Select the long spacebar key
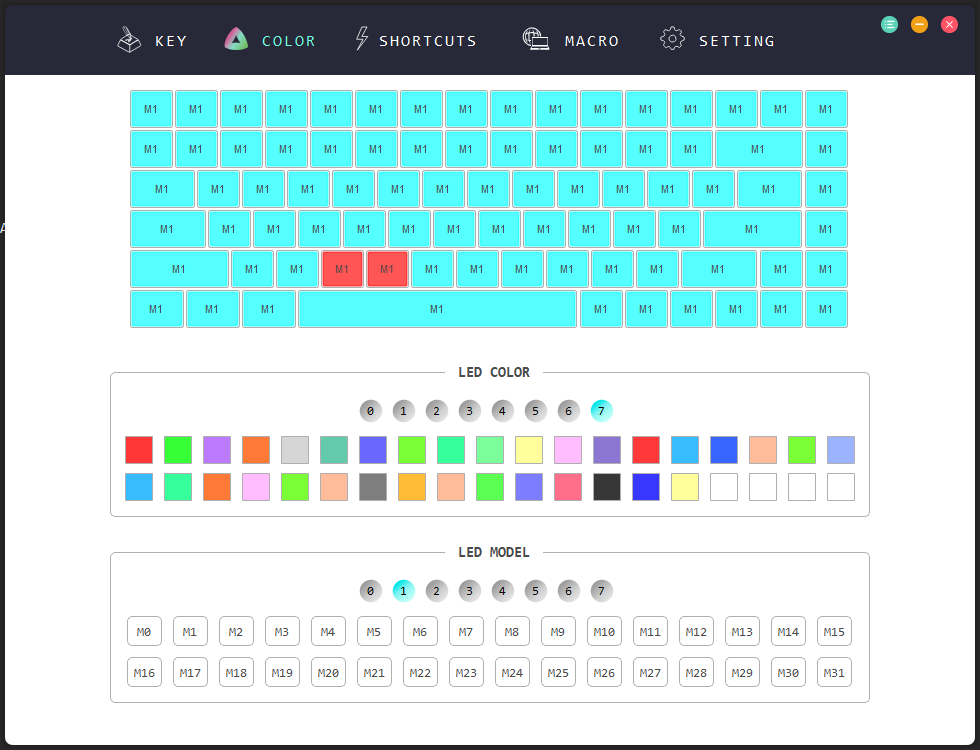 pos(438,309)
